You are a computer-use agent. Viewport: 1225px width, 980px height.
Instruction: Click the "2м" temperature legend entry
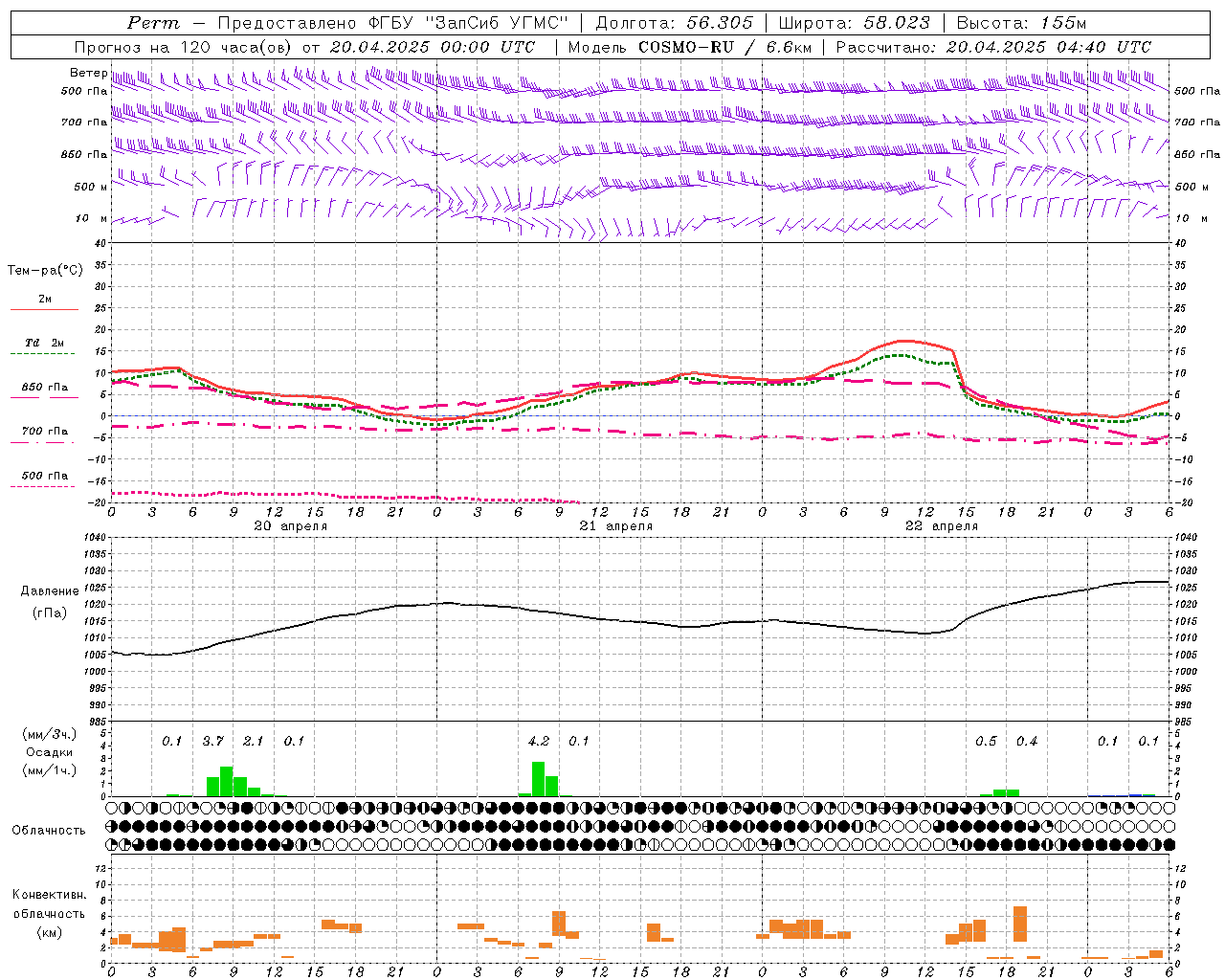coord(45,300)
